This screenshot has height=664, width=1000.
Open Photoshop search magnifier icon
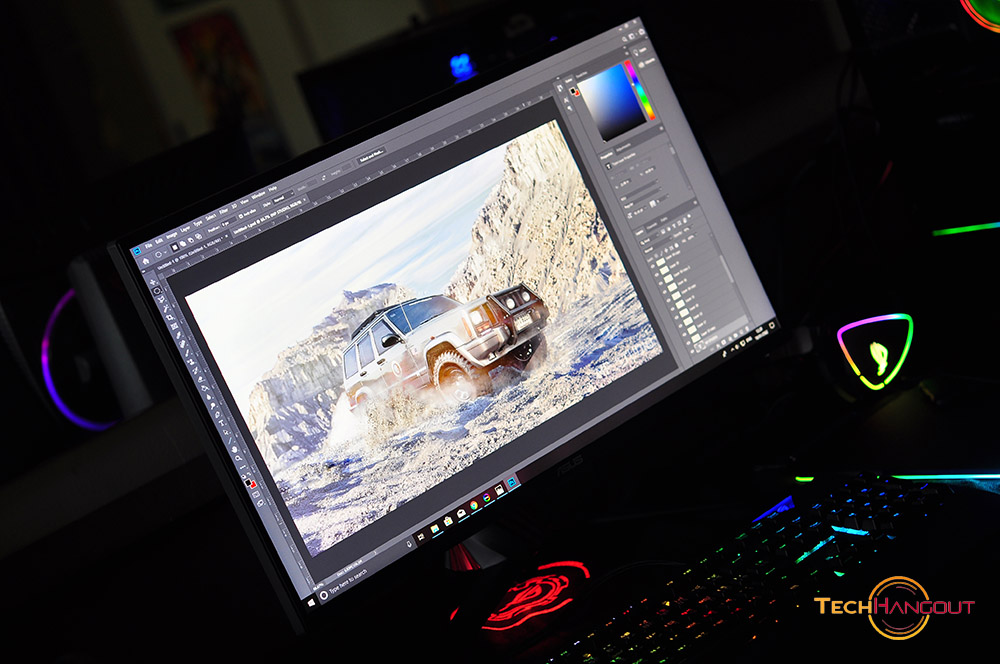[624, 40]
